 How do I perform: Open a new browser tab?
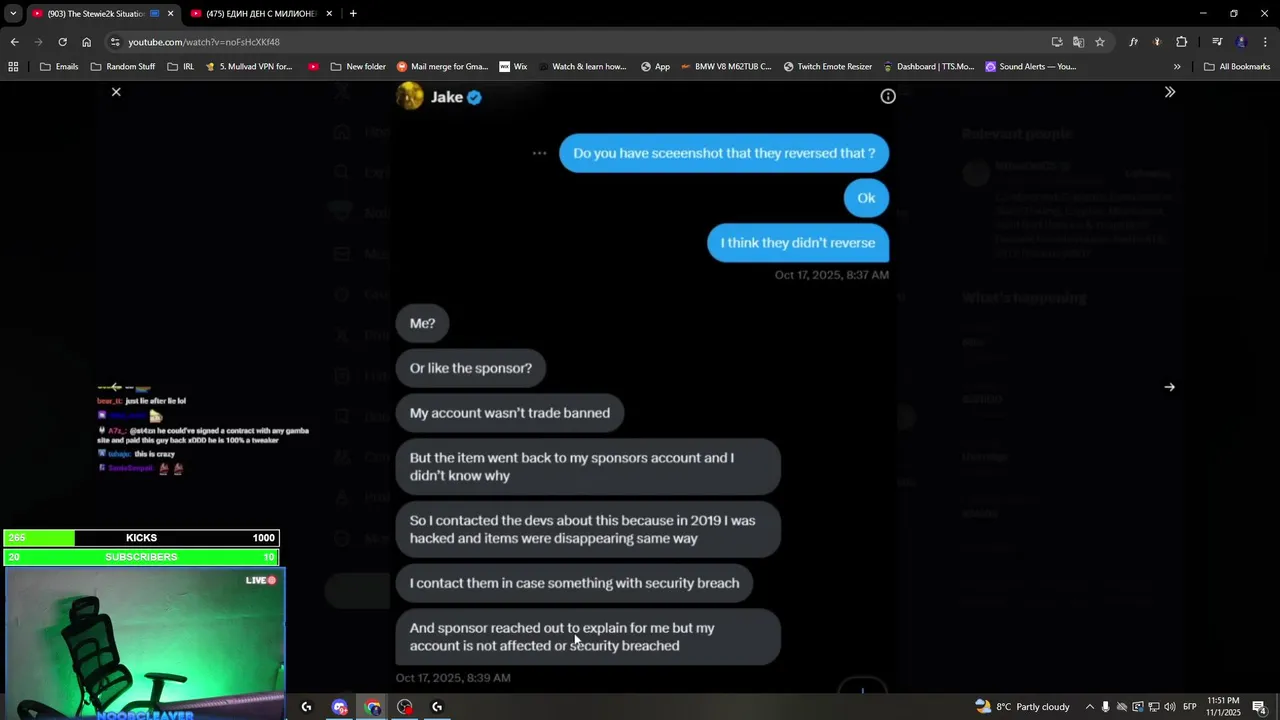[x=353, y=14]
